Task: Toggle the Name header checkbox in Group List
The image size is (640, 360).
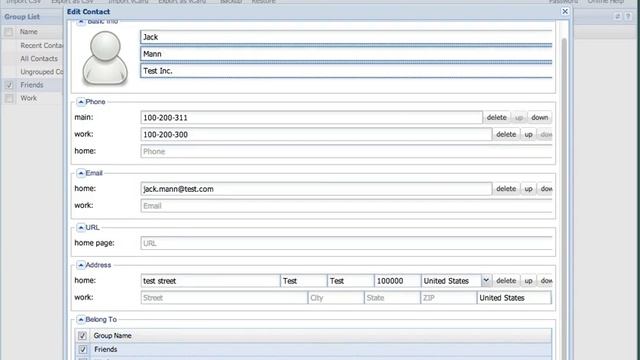Action: (x=9, y=32)
